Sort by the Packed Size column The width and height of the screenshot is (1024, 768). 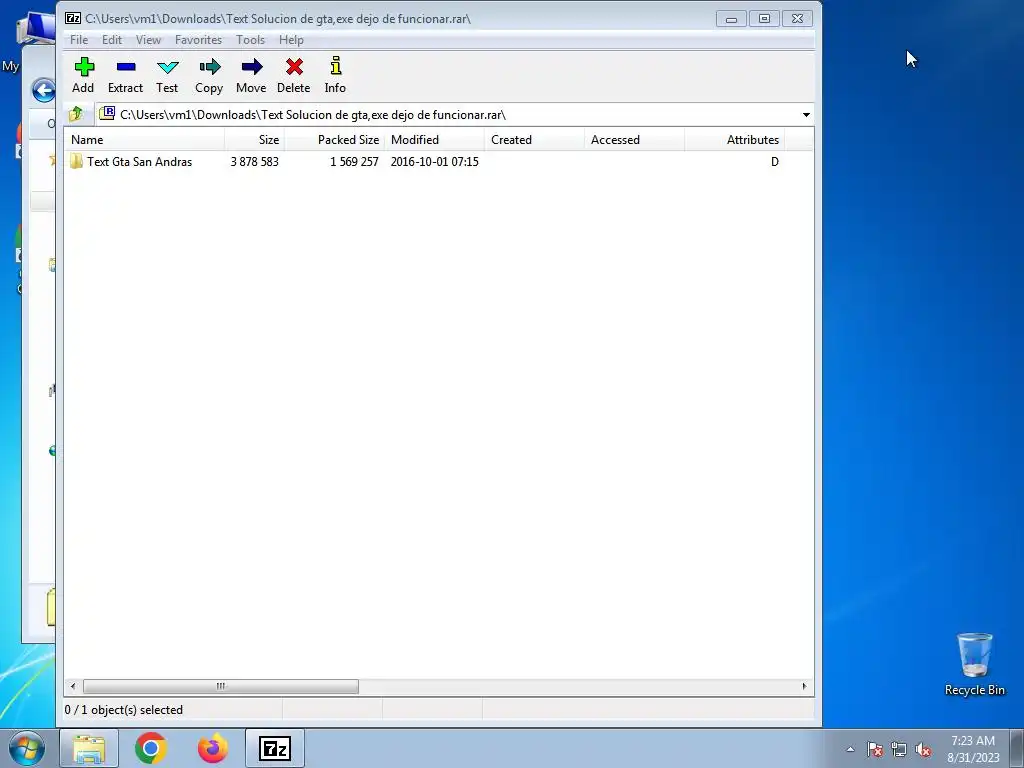(x=334, y=140)
